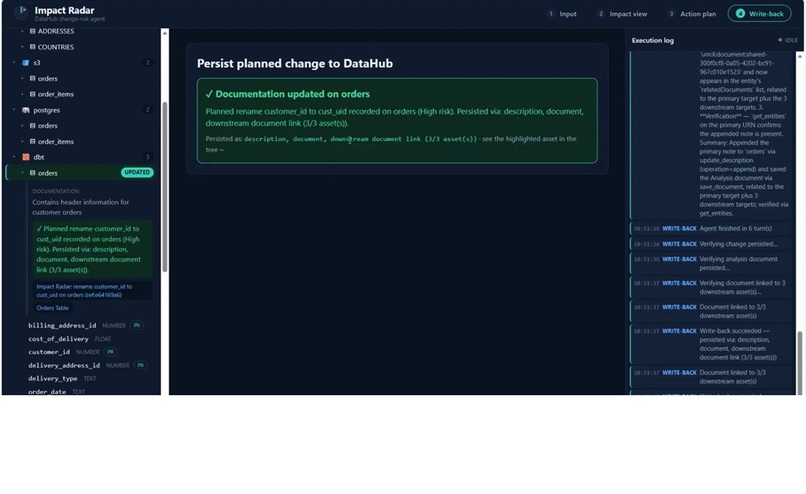Image resolution: width=806 pixels, height=494 pixels.
Task: Click the Execution log panel title
Action: (652, 40)
